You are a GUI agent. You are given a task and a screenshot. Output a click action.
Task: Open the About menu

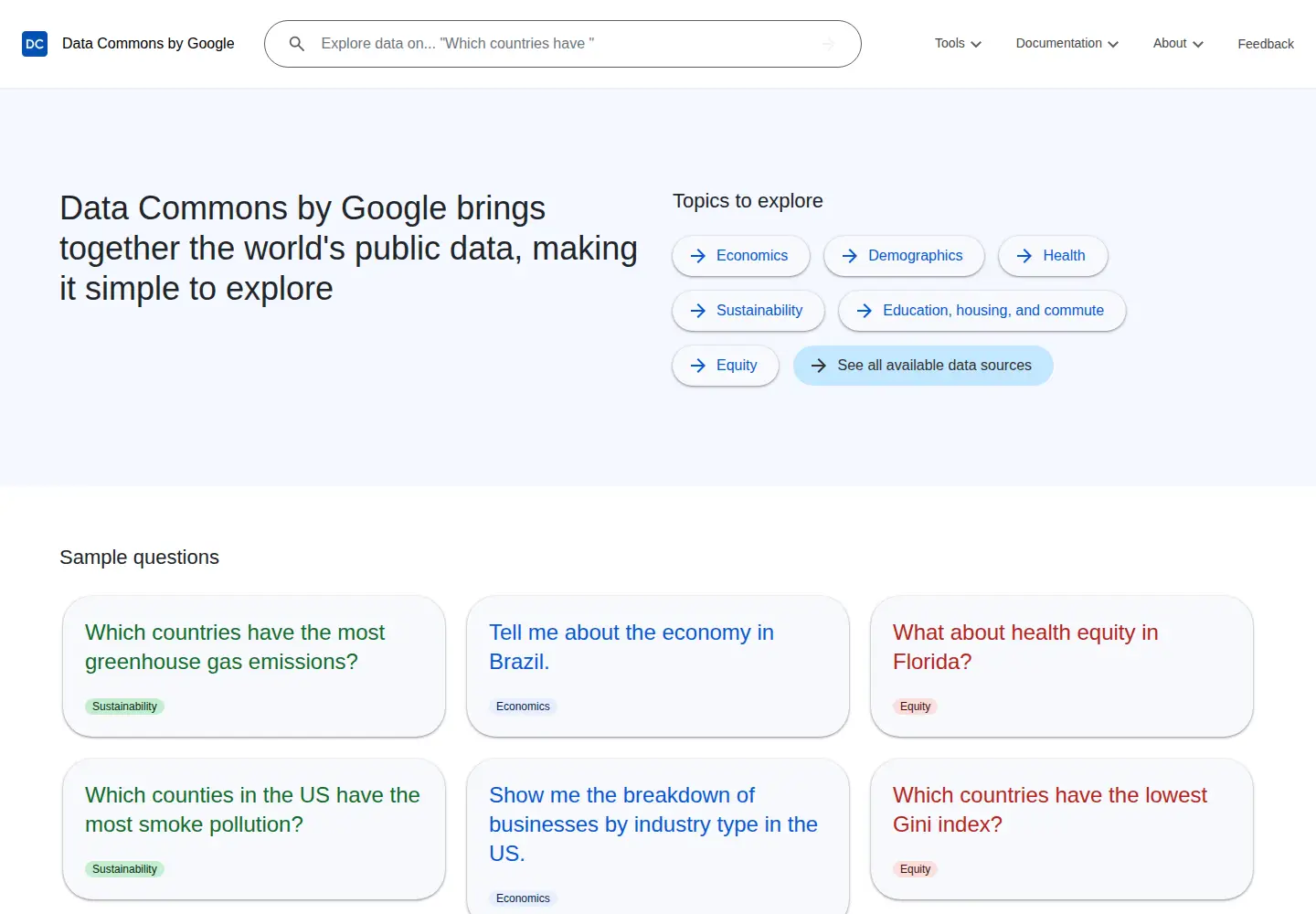point(1178,43)
